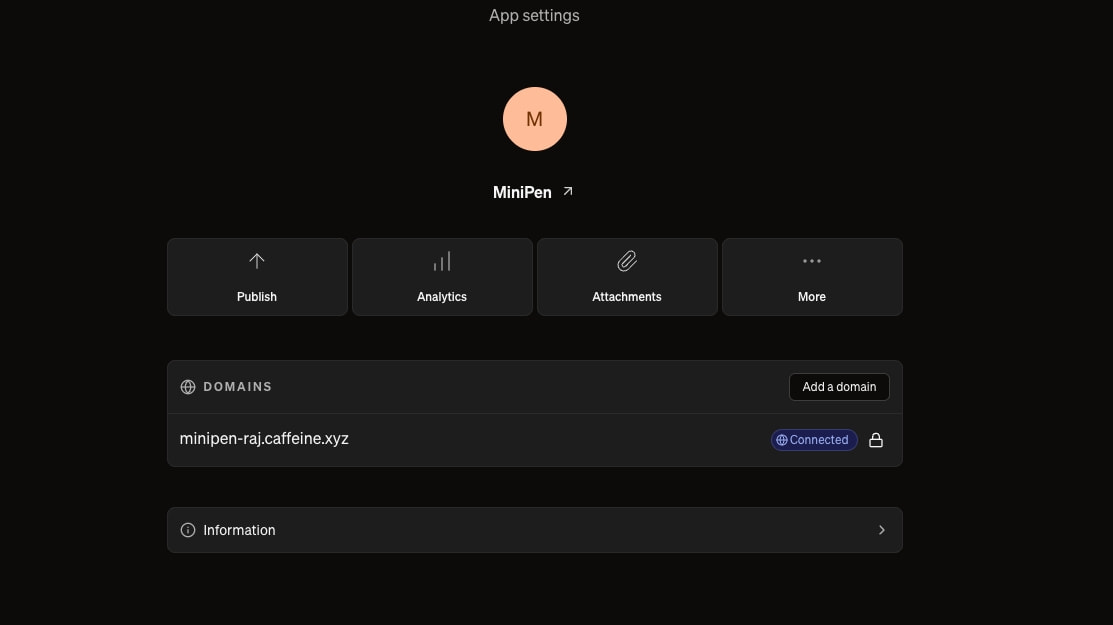The width and height of the screenshot is (1113, 625).
Task: Open the Publish card
Action: point(257,277)
